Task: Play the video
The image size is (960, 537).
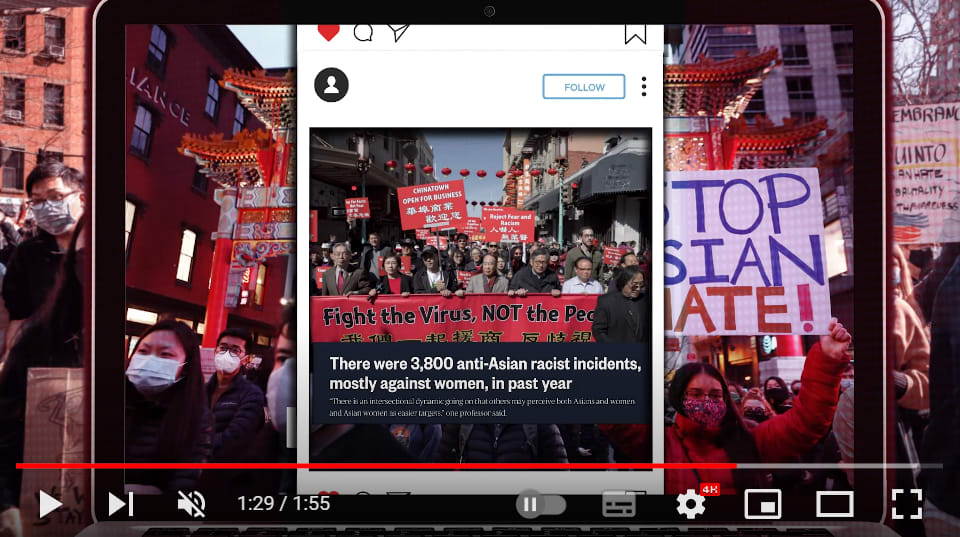Action: coord(51,505)
